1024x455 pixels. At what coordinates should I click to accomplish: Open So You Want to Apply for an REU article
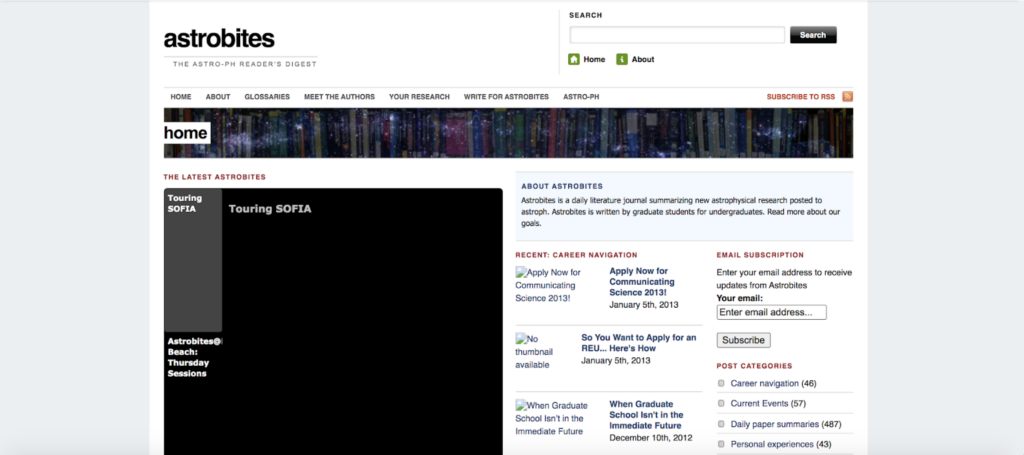tap(639, 343)
